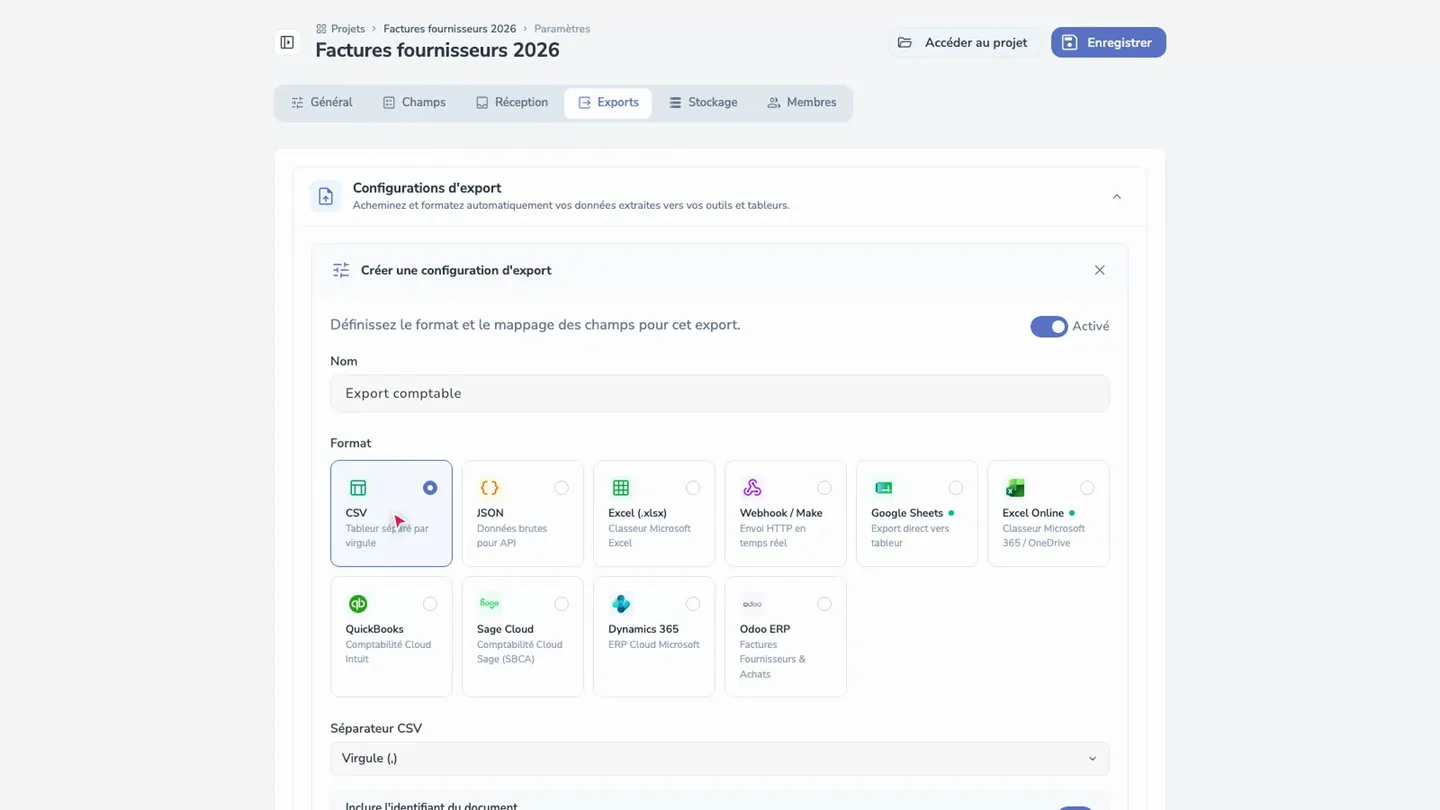Disable the Activé toggle switch
This screenshot has width=1440, height=810.
click(1049, 327)
